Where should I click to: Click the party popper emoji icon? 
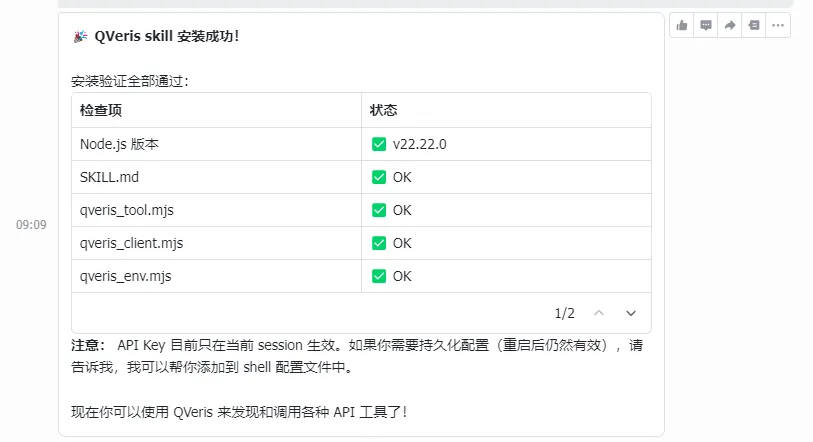pos(80,36)
